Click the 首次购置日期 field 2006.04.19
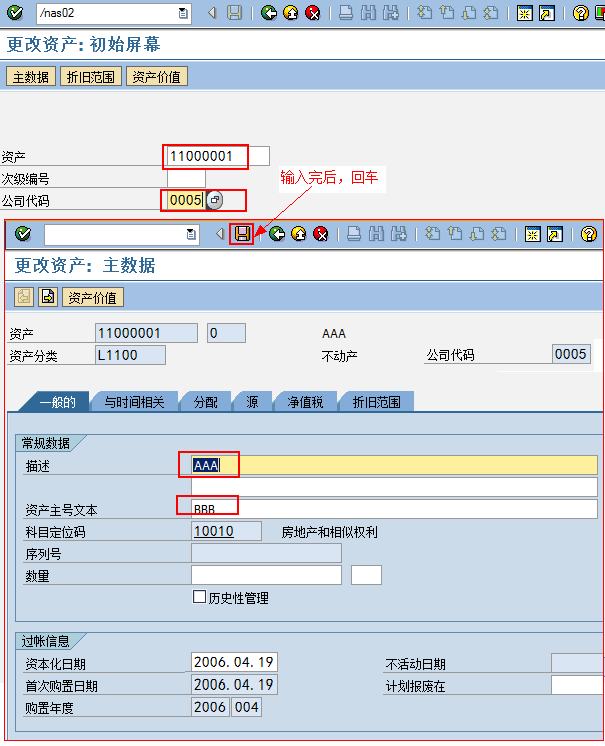This screenshot has height=746, width=605. [234, 684]
